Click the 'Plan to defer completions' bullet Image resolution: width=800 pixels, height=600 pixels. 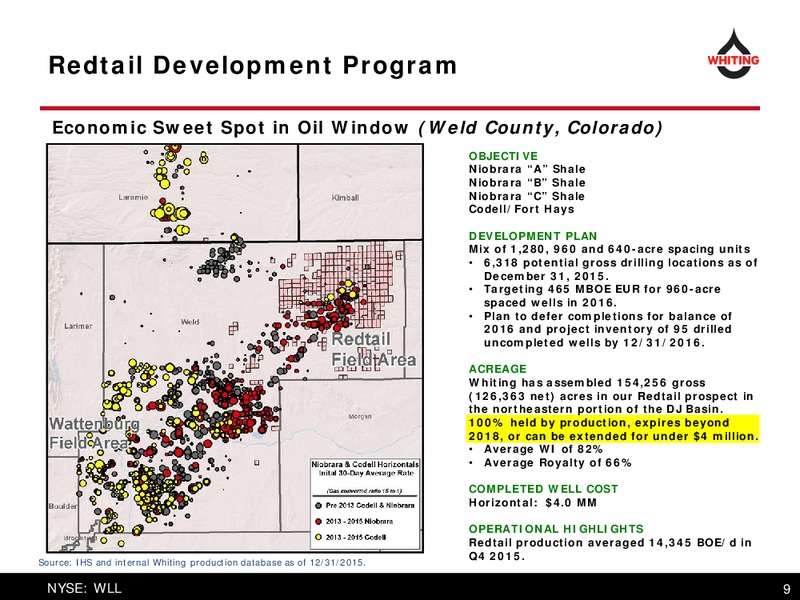[x=601, y=330]
